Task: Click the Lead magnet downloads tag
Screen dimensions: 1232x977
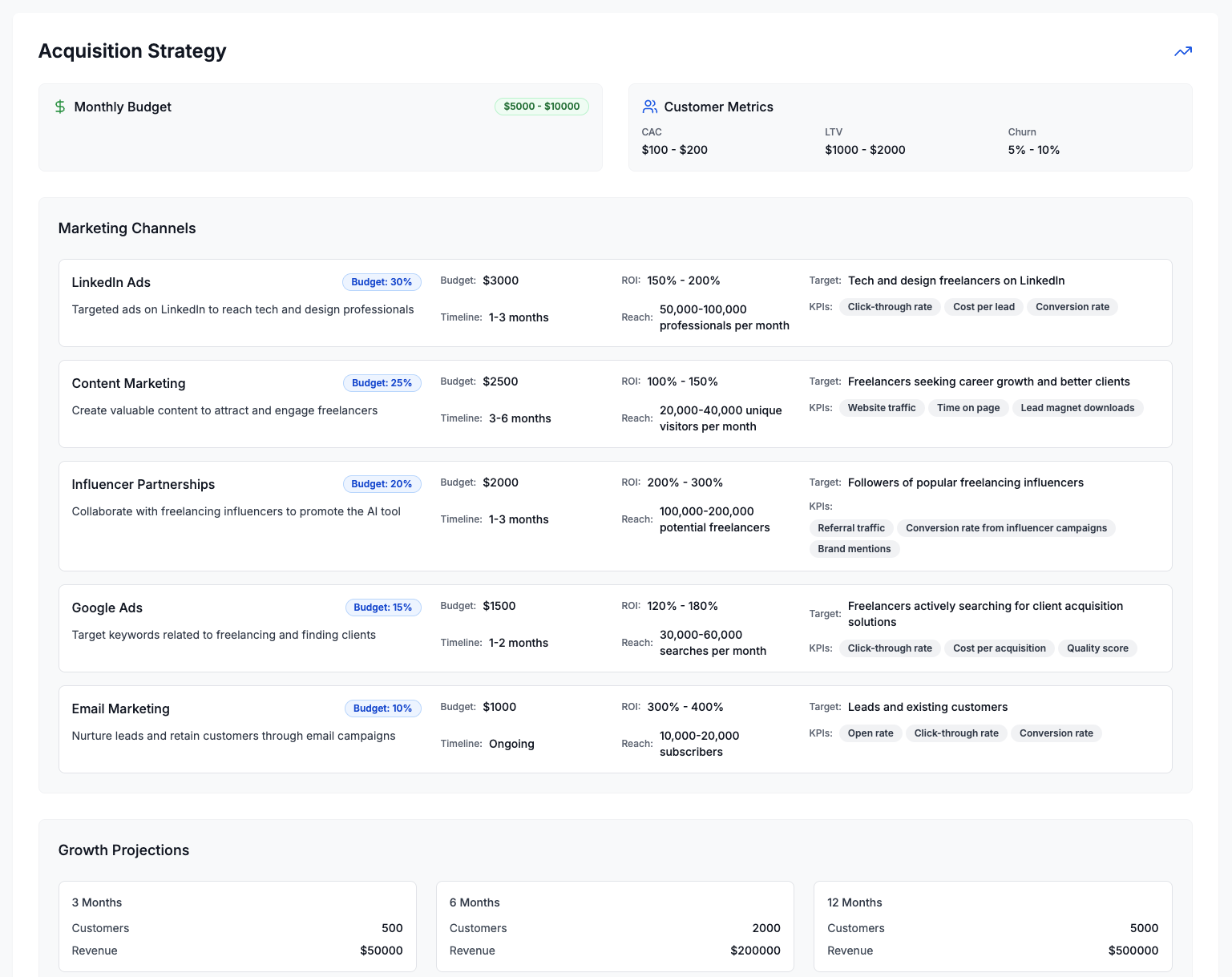Action: pyautogui.click(x=1077, y=408)
